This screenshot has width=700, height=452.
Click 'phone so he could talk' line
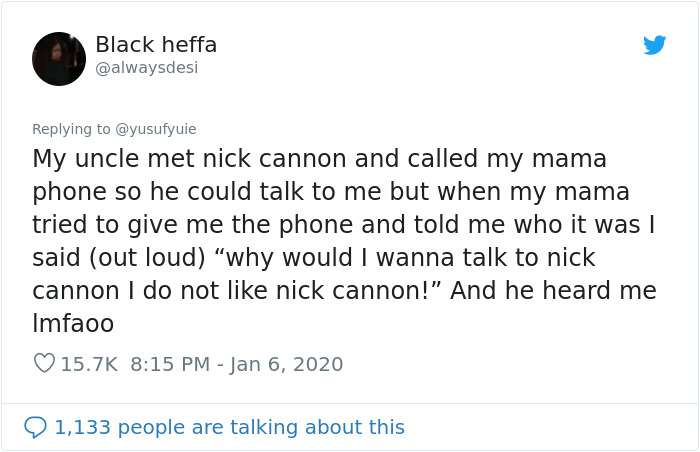(x=160, y=192)
